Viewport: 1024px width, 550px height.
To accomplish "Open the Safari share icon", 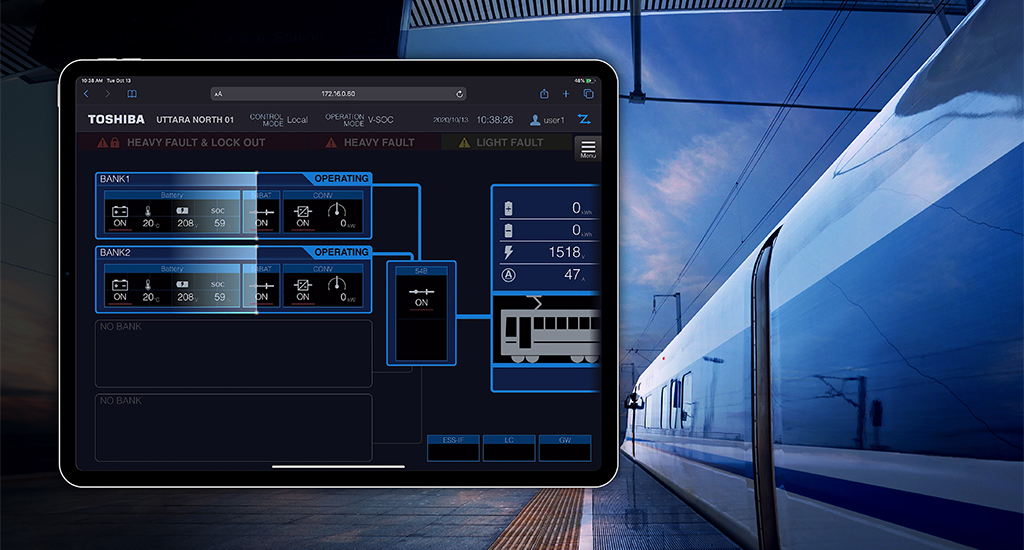I will 544,94.
